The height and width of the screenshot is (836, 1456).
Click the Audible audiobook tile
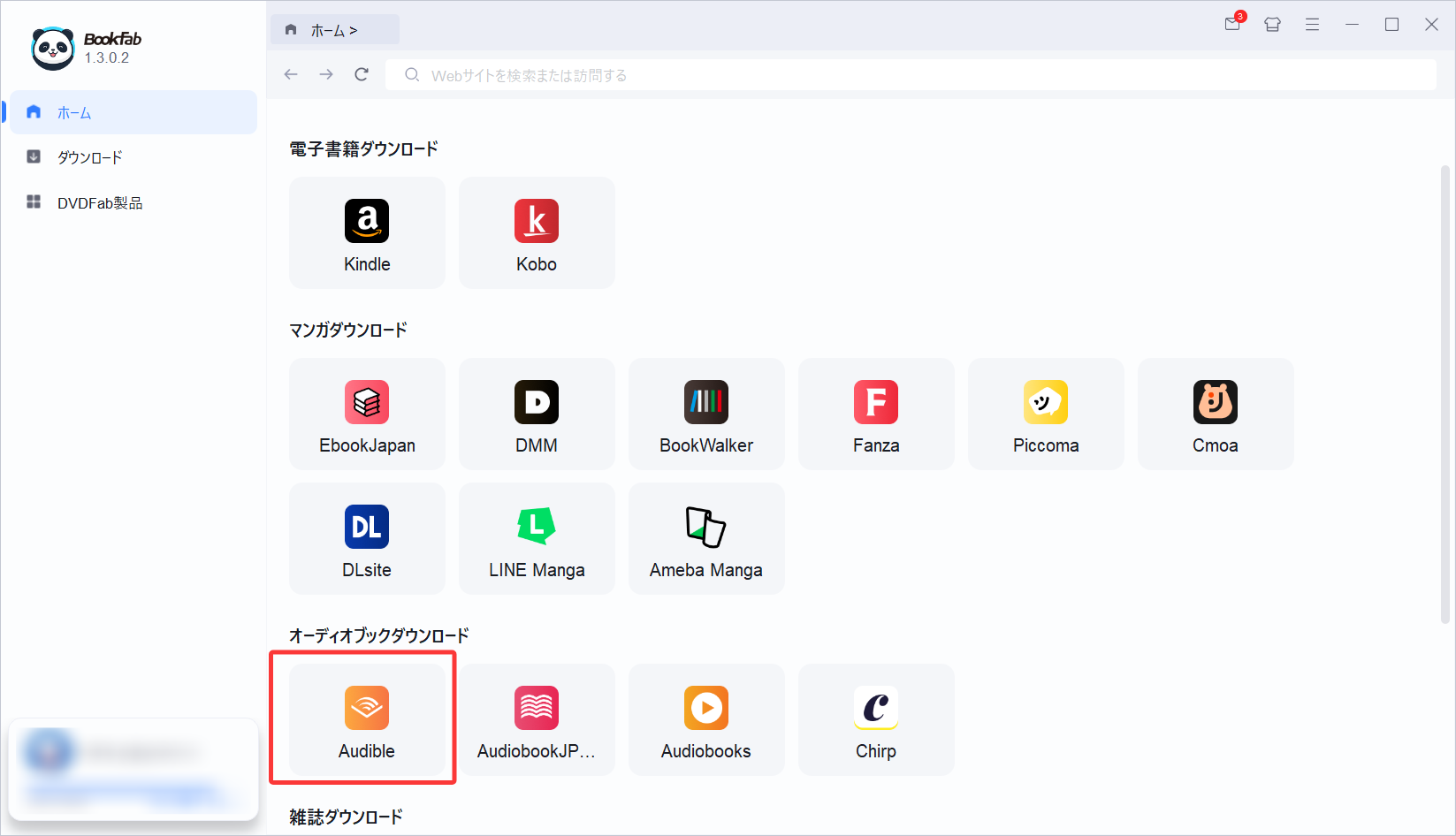point(367,719)
